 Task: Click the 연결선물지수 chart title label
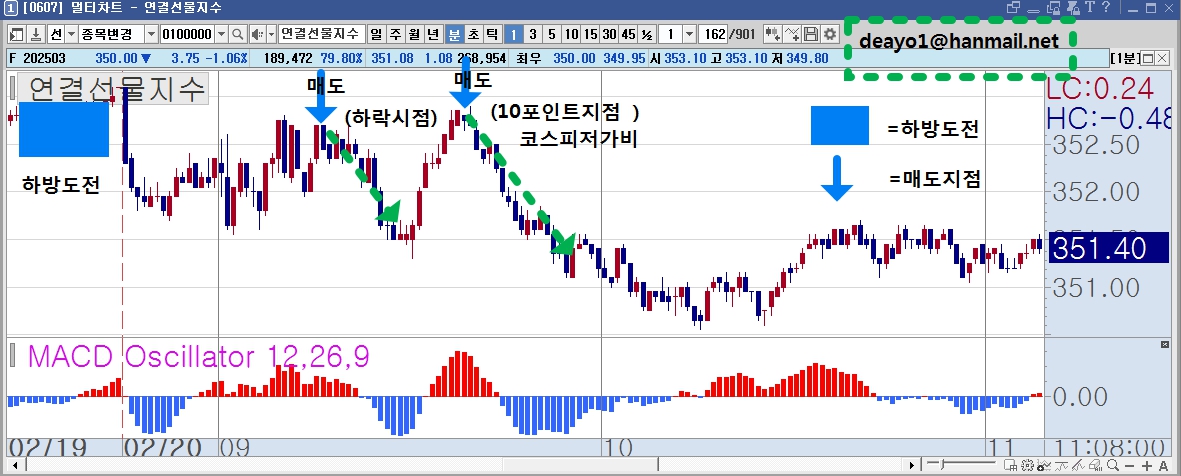pos(113,89)
